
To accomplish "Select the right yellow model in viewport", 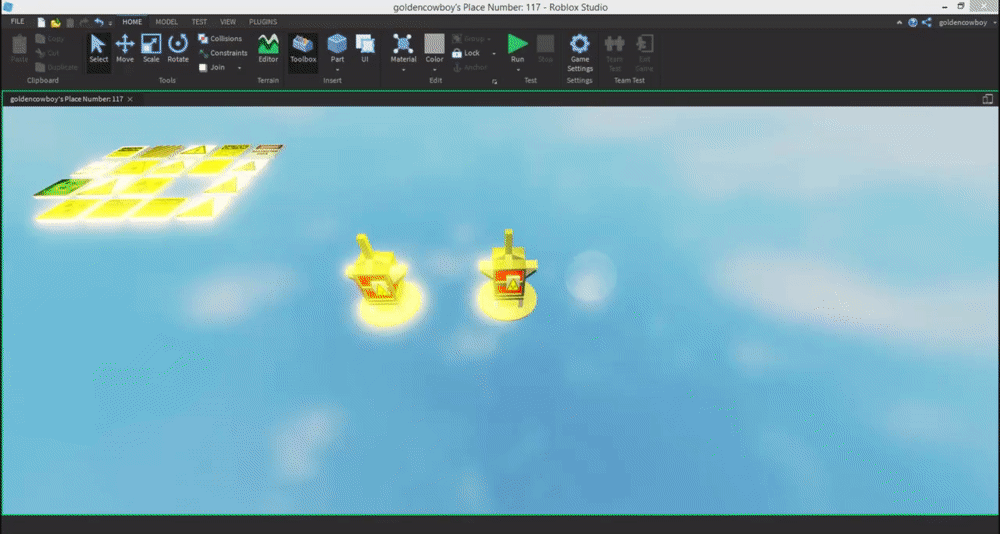I will [508, 276].
